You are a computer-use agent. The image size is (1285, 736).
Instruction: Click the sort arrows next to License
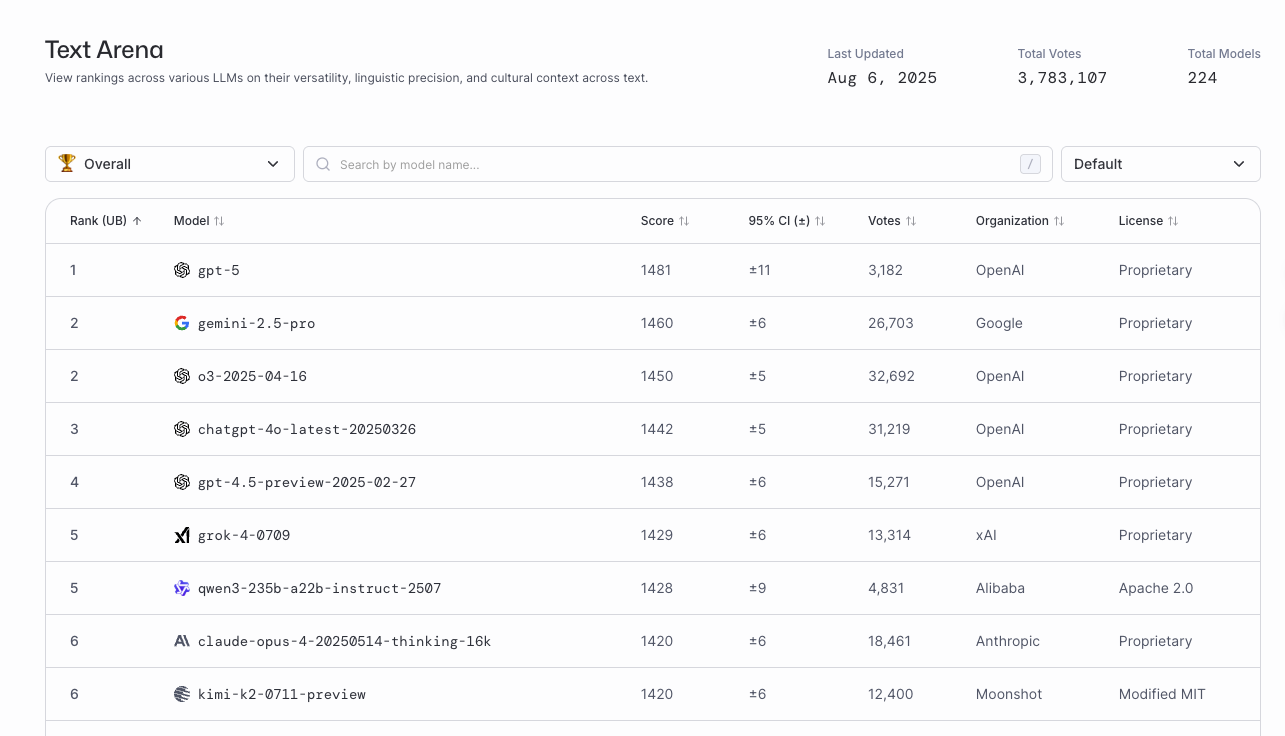click(1173, 221)
